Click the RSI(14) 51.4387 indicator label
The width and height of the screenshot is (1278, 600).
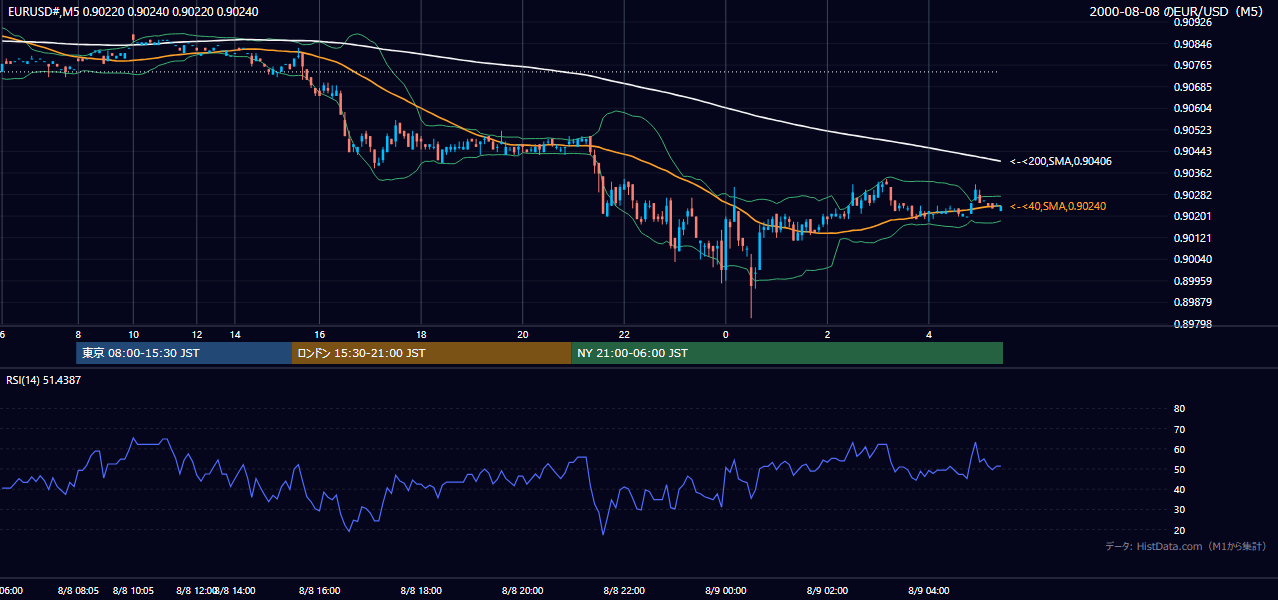[44, 380]
